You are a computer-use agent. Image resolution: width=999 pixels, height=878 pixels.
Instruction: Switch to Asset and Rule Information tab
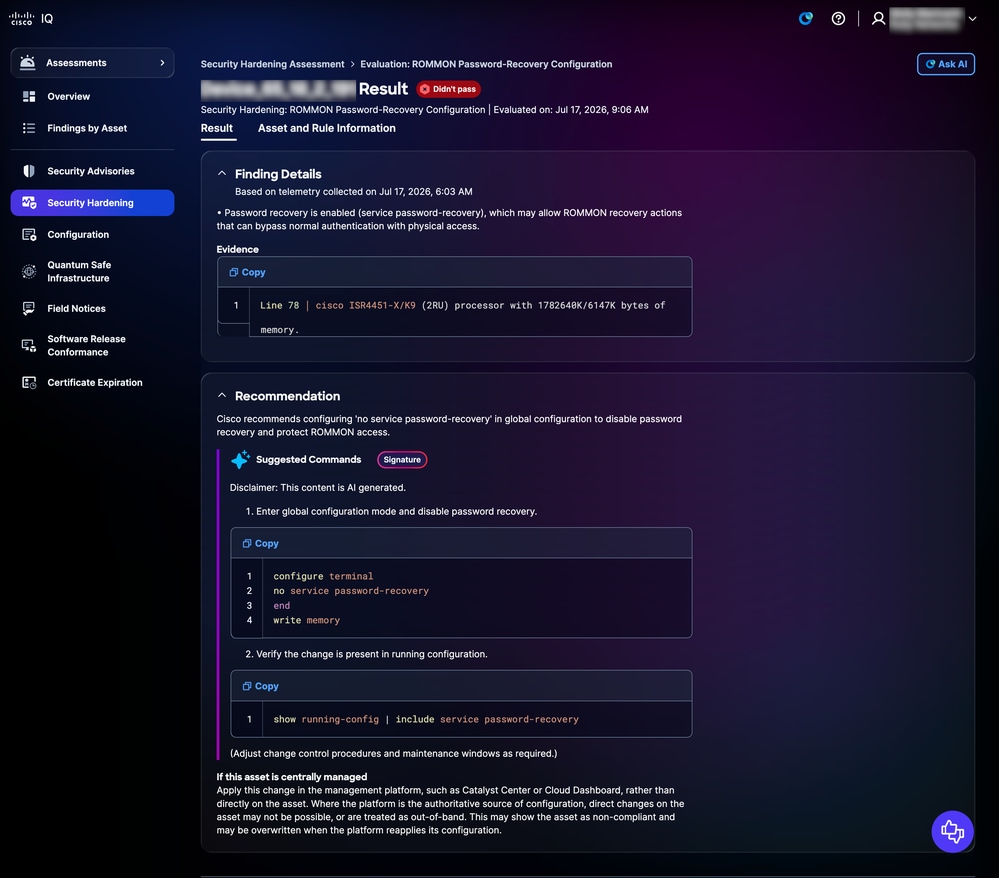click(326, 128)
